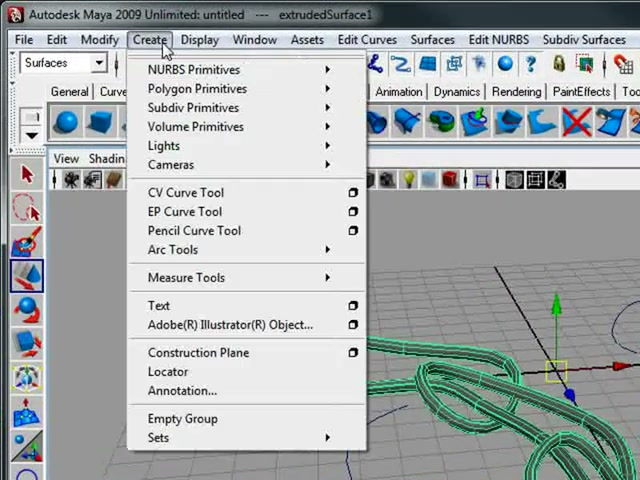Activate the Move tool in toolbox
The width and height of the screenshot is (640, 480).
tap(27, 276)
